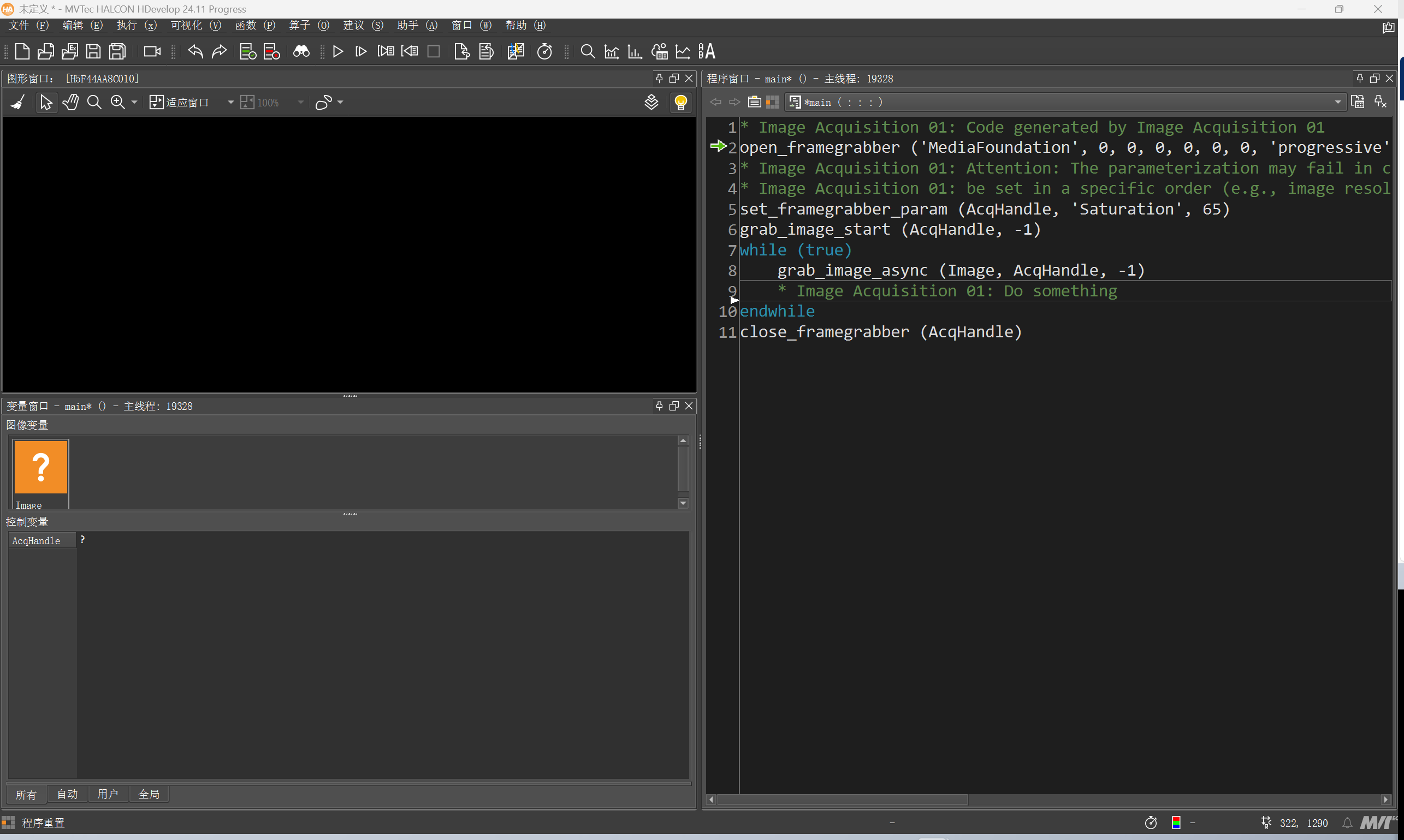The image size is (1404, 840).
Task: Open the OCR assistant 'A' icon
Action: (706, 51)
